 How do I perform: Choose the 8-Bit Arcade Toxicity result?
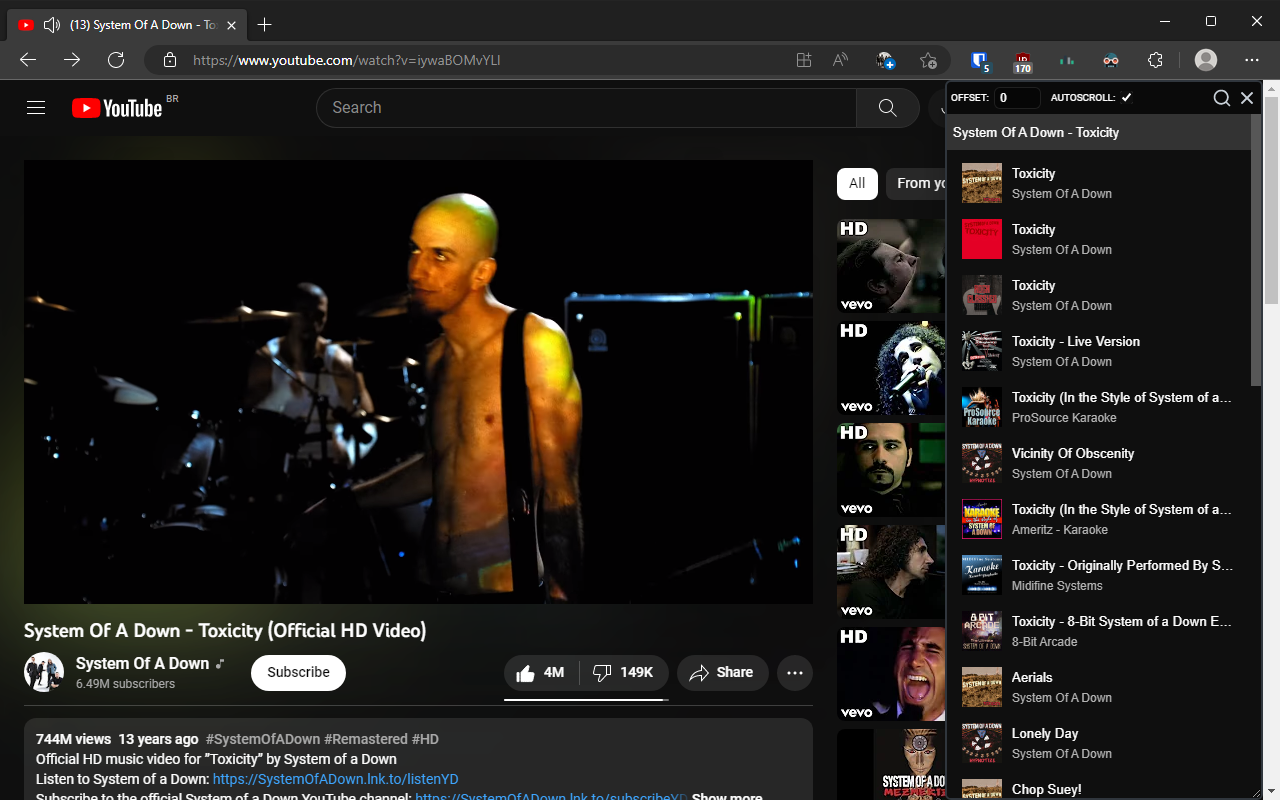pos(1099,631)
